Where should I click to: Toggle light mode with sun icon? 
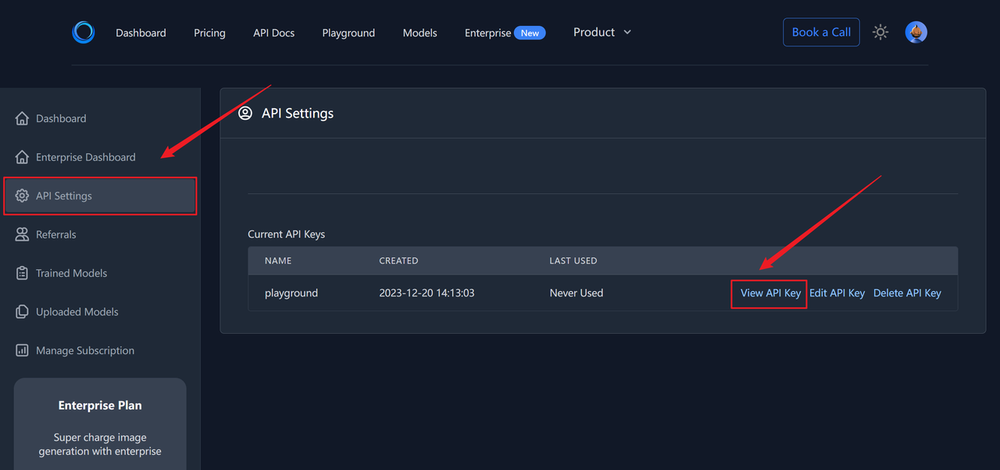point(880,32)
